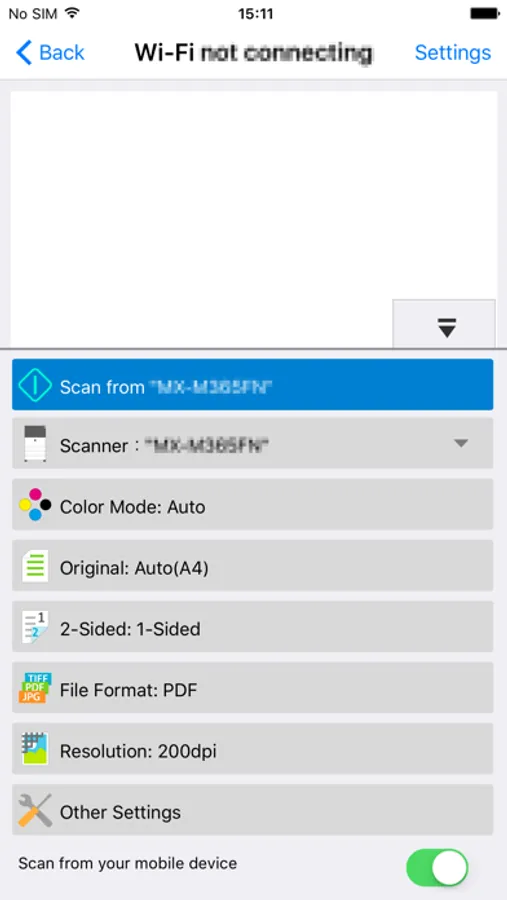This screenshot has height=900, width=507.
Task: Open Settings in top bar
Action: coord(452,52)
